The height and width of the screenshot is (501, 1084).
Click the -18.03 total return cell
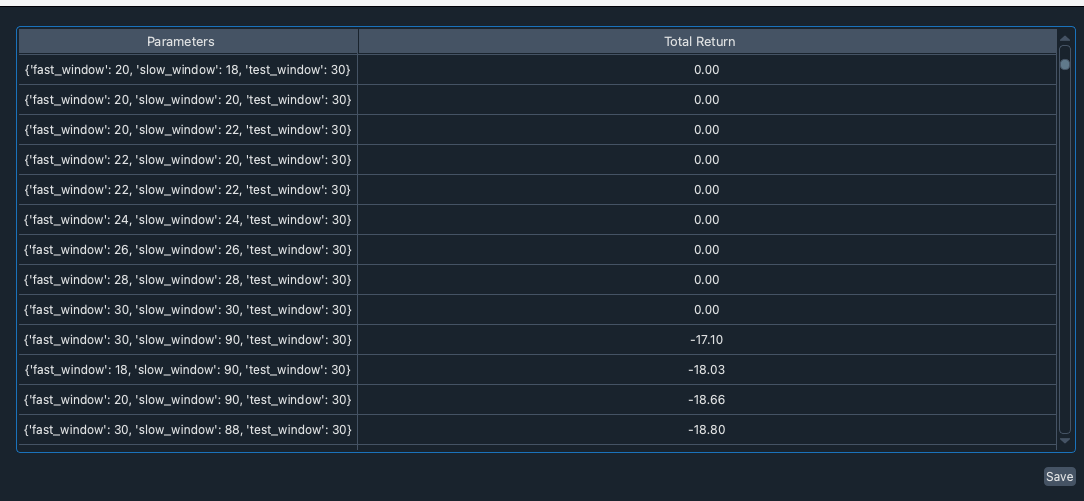point(707,370)
